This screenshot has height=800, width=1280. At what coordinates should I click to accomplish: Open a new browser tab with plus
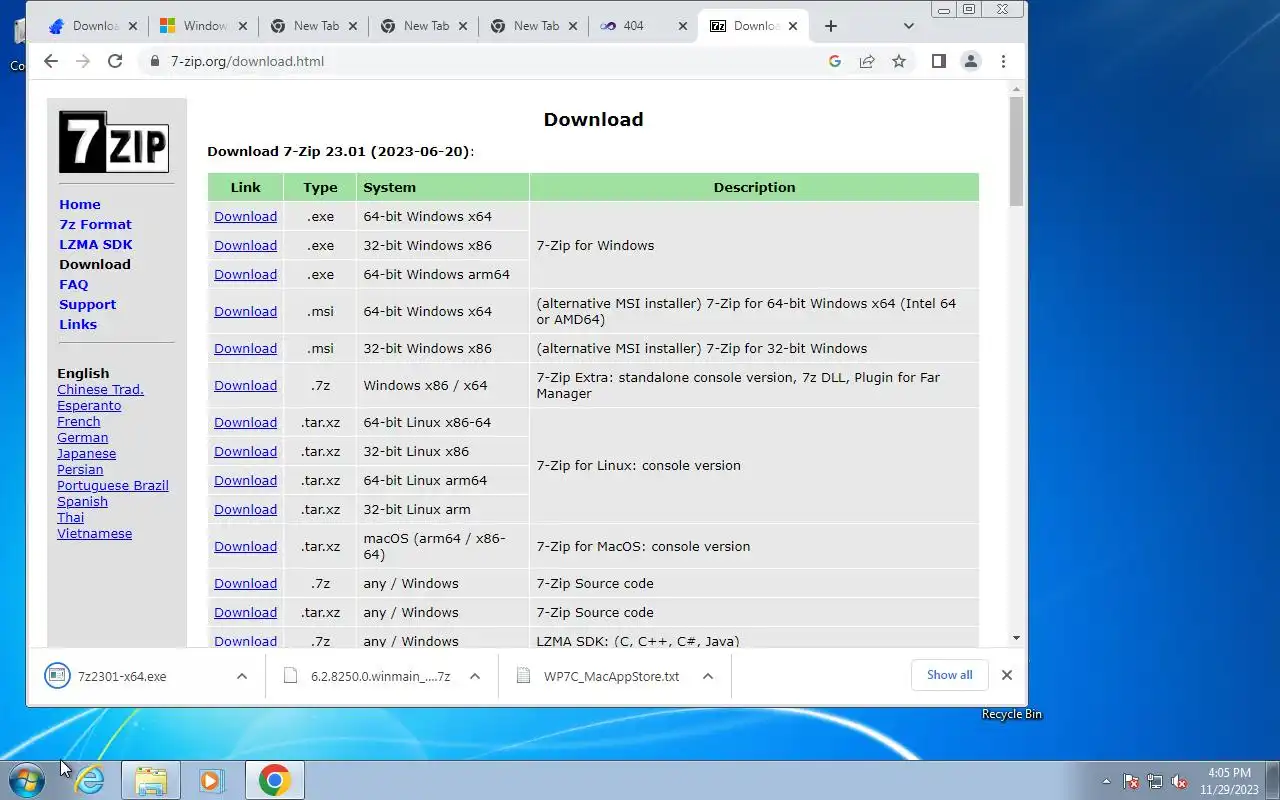[831, 26]
